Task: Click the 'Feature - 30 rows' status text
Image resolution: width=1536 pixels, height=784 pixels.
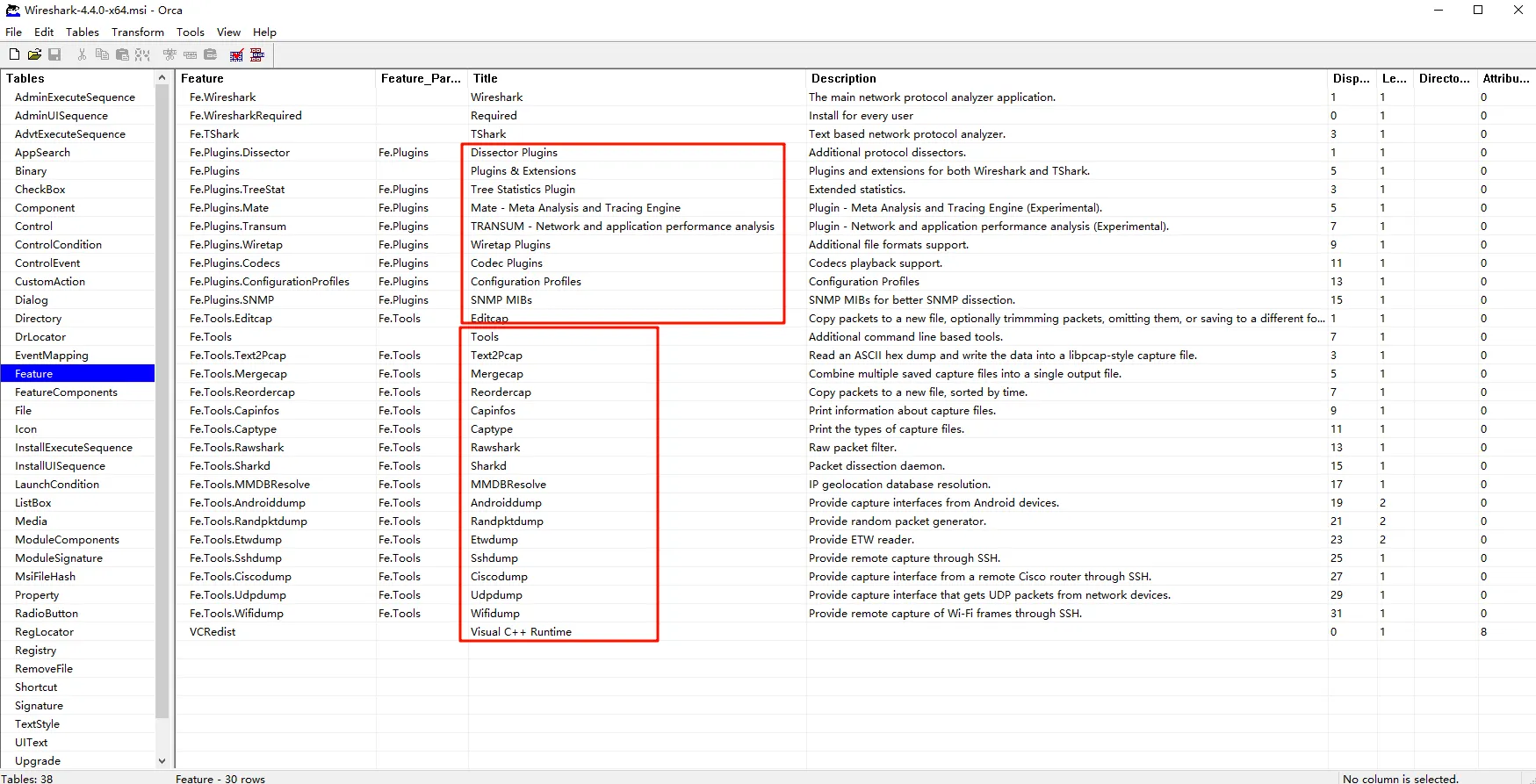Action: pyautogui.click(x=220, y=779)
